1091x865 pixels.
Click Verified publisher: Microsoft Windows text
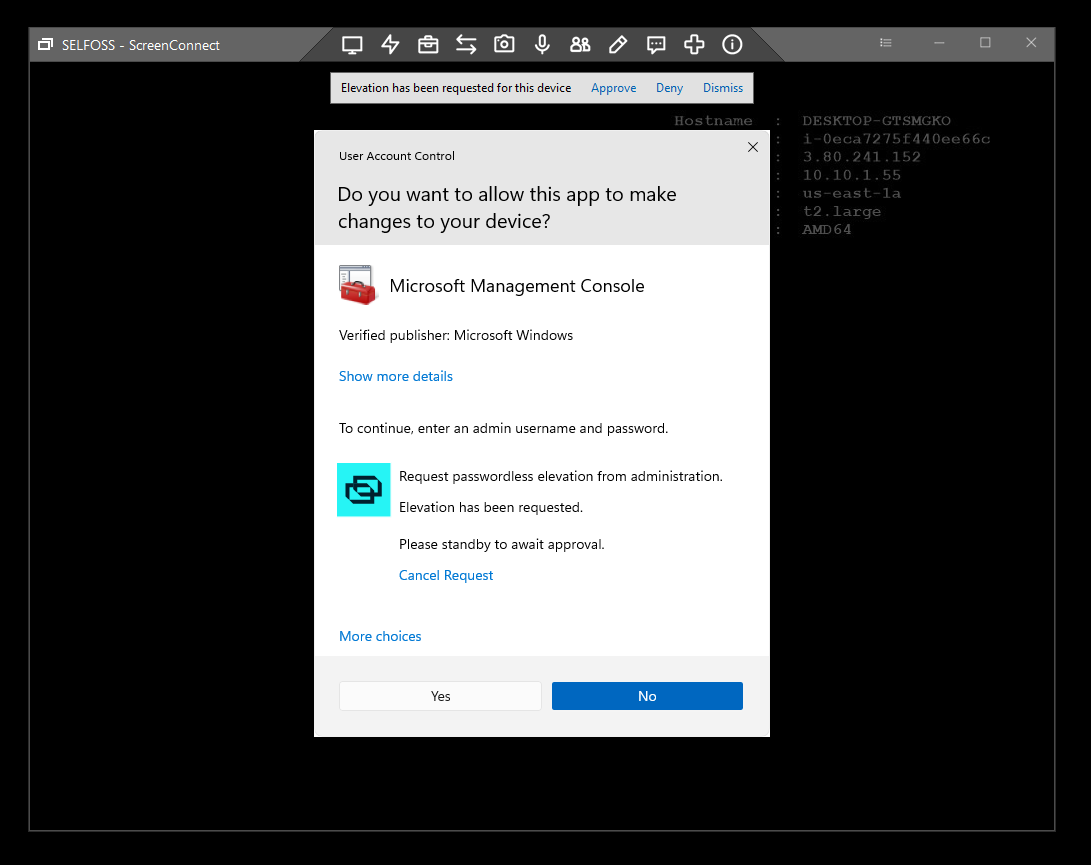pyautogui.click(x=456, y=335)
